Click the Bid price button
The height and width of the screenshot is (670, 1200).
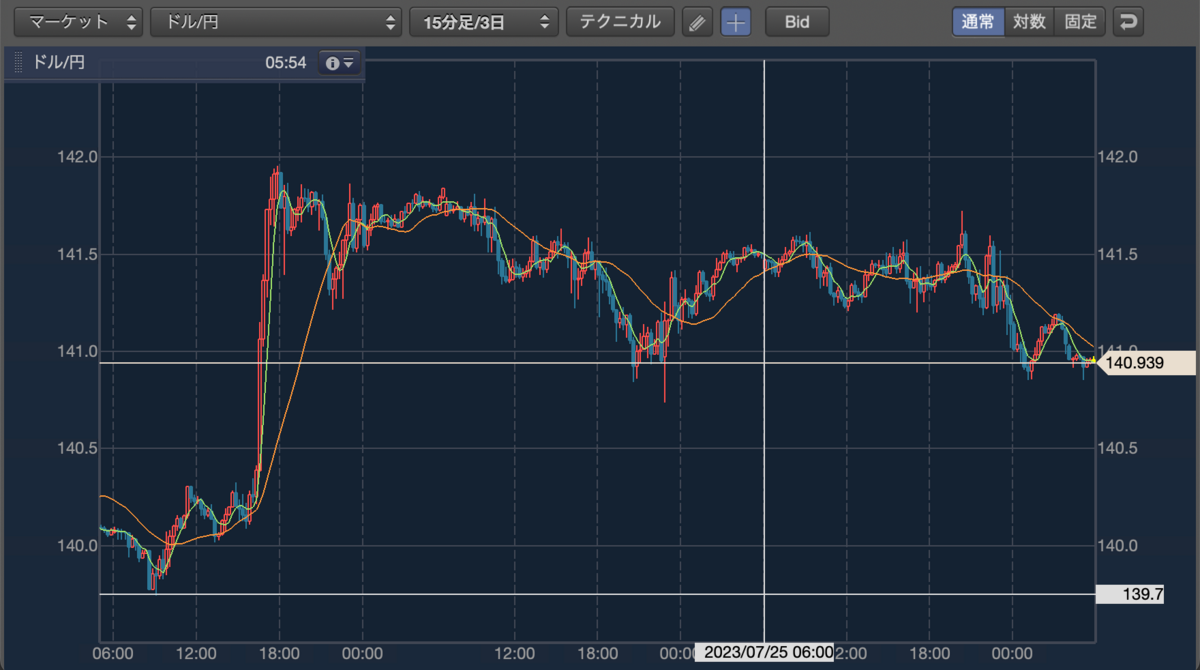797,22
